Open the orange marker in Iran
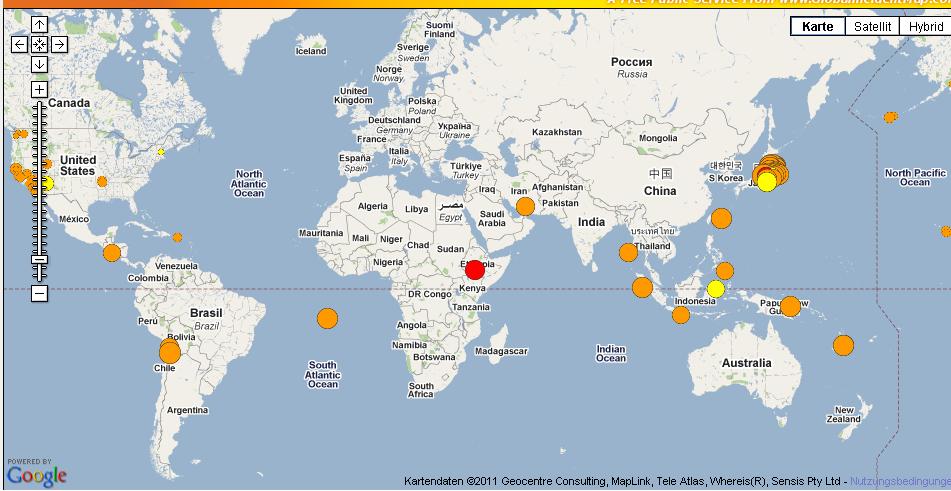951x491 pixels. point(525,207)
